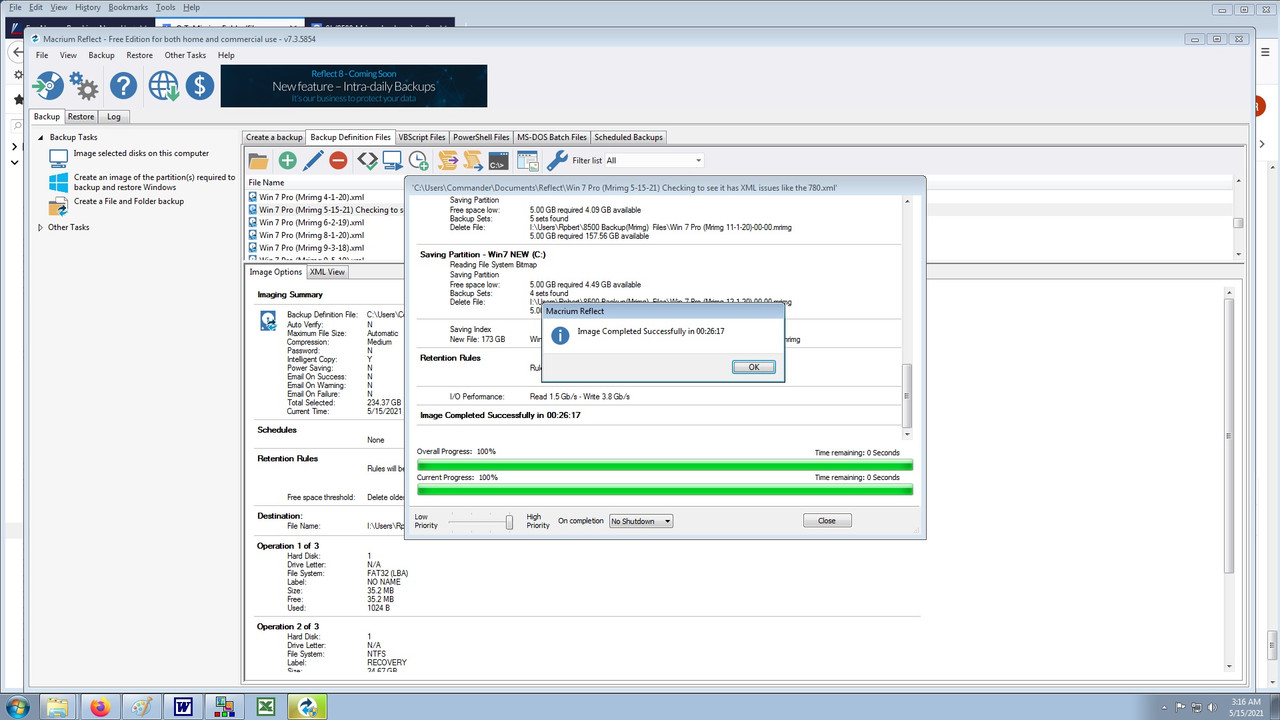Toggle checkbox for Win 7 Pro (Mrimg 9-3-18).xml
Screen dimensions: 1280x720
coord(251,247)
